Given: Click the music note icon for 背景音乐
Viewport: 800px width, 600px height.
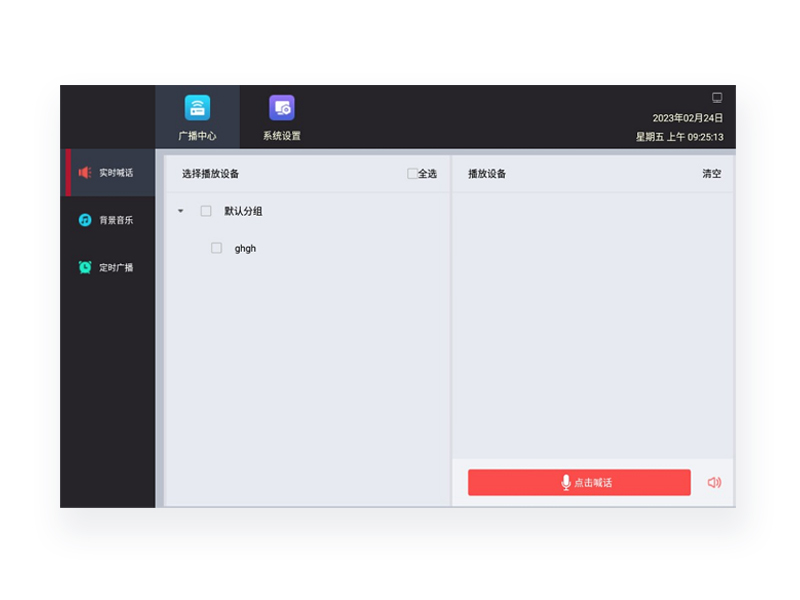Looking at the screenshot, I should coord(85,220).
